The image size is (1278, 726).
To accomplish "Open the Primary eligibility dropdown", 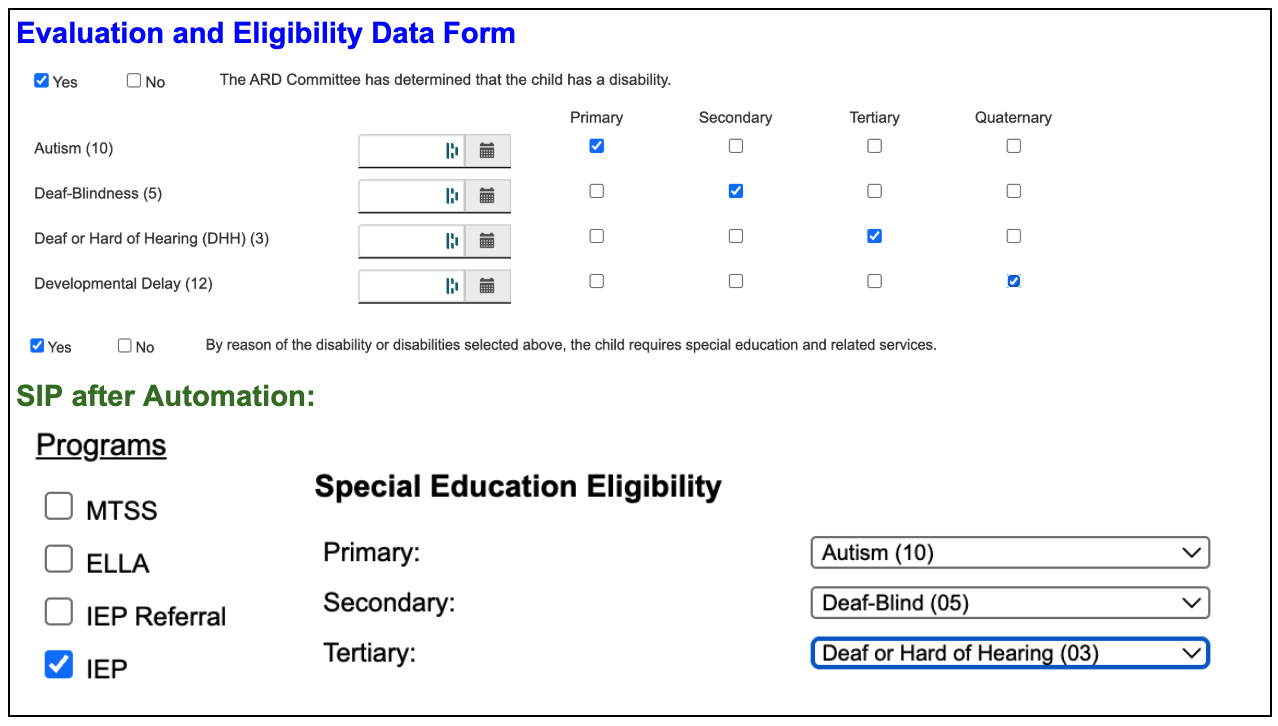I will click(1009, 552).
